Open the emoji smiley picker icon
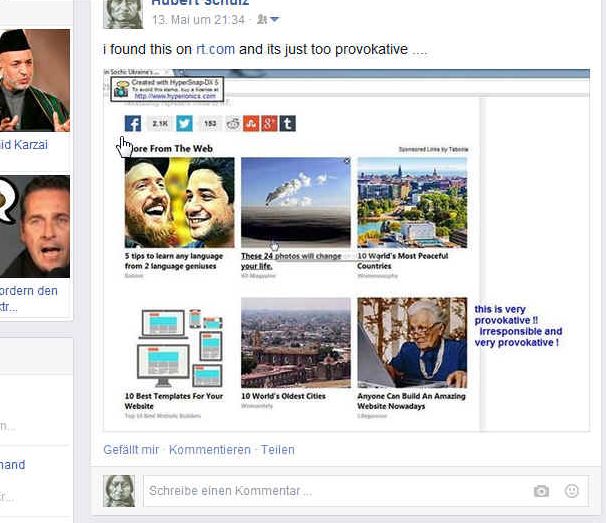606x523 pixels. [x=572, y=491]
